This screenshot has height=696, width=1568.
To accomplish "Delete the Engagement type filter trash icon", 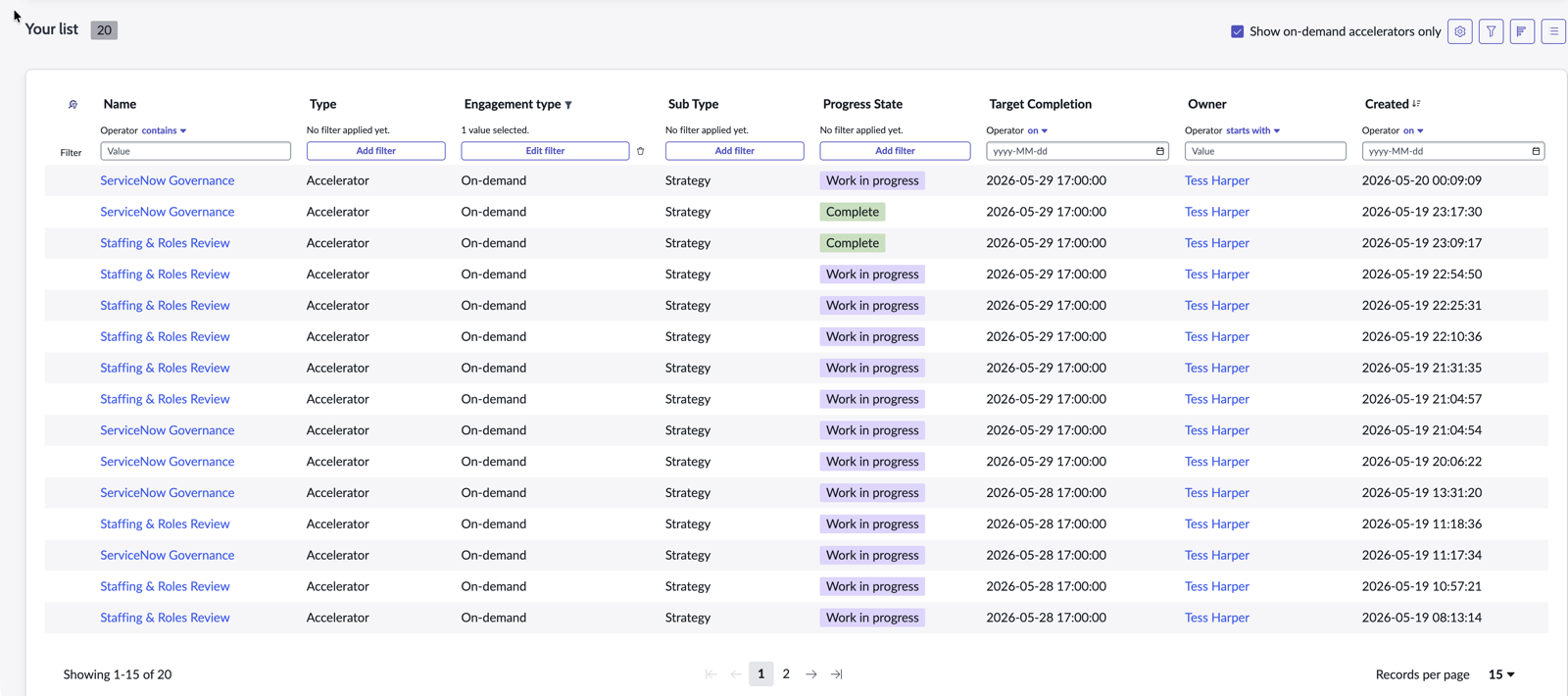I will [x=641, y=151].
